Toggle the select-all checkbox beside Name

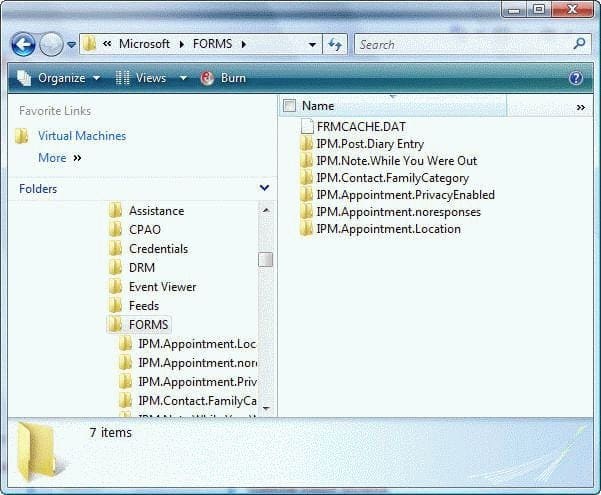point(289,105)
